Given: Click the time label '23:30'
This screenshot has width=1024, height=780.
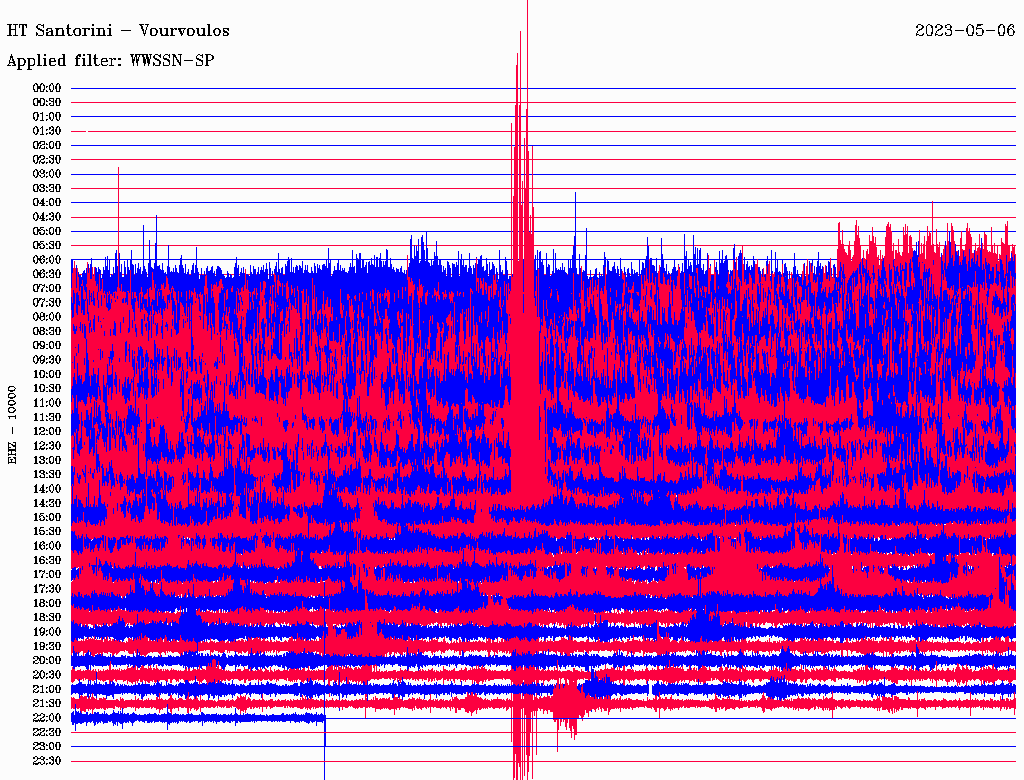Looking at the screenshot, I should 47,762.
